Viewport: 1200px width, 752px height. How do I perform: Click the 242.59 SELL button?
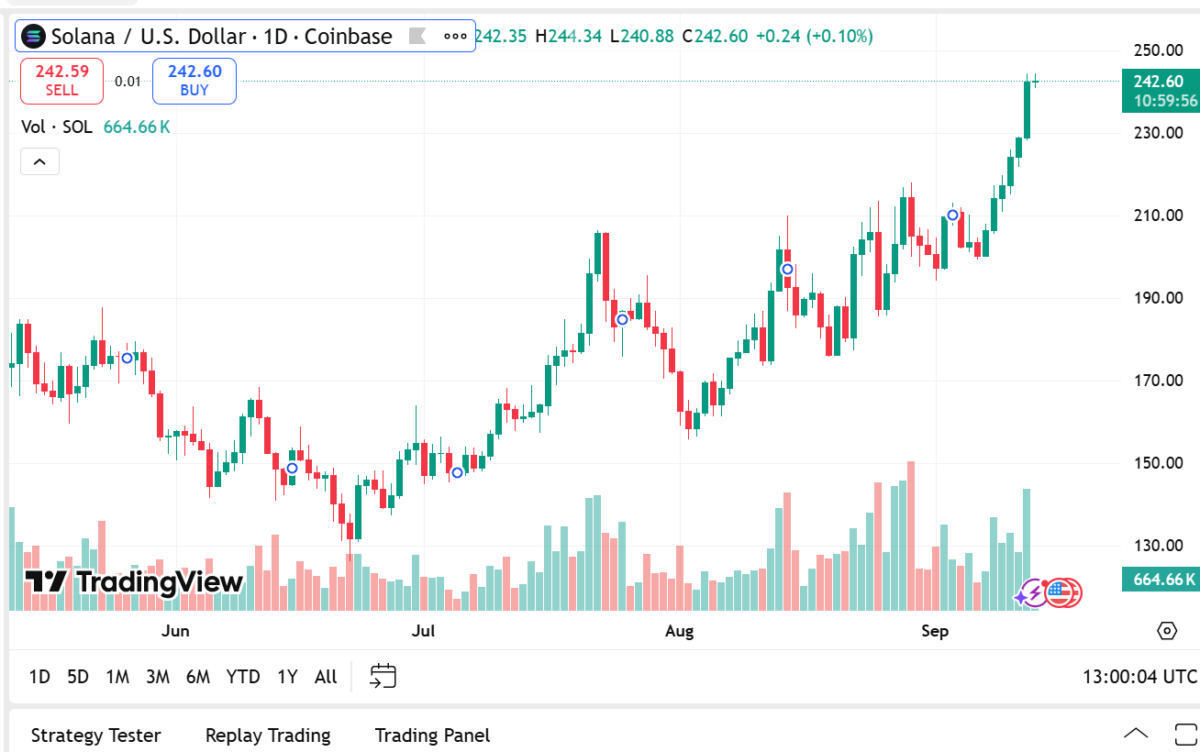pos(62,80)
